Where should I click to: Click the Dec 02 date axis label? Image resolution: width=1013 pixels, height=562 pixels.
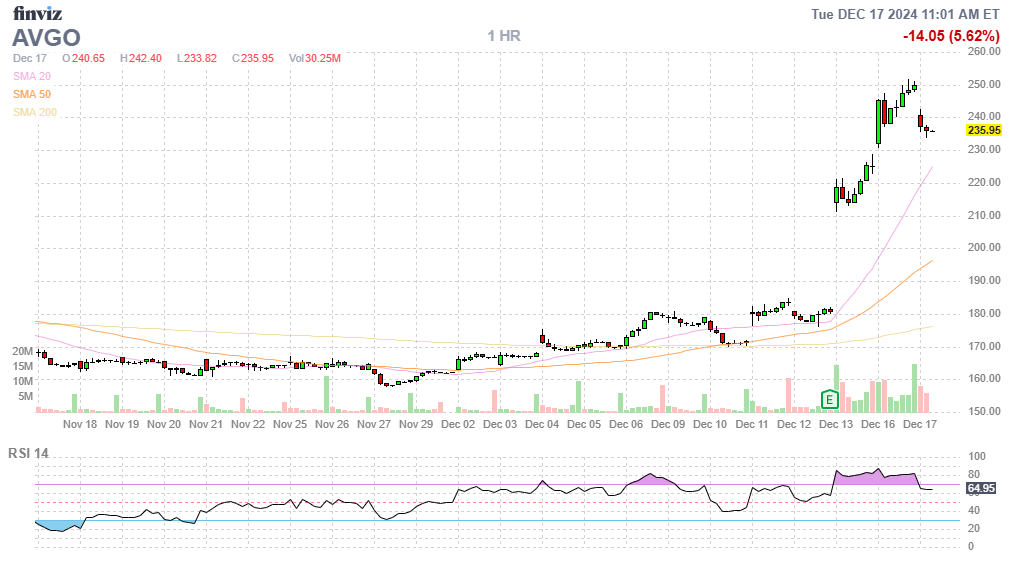[x=458, y=424]
